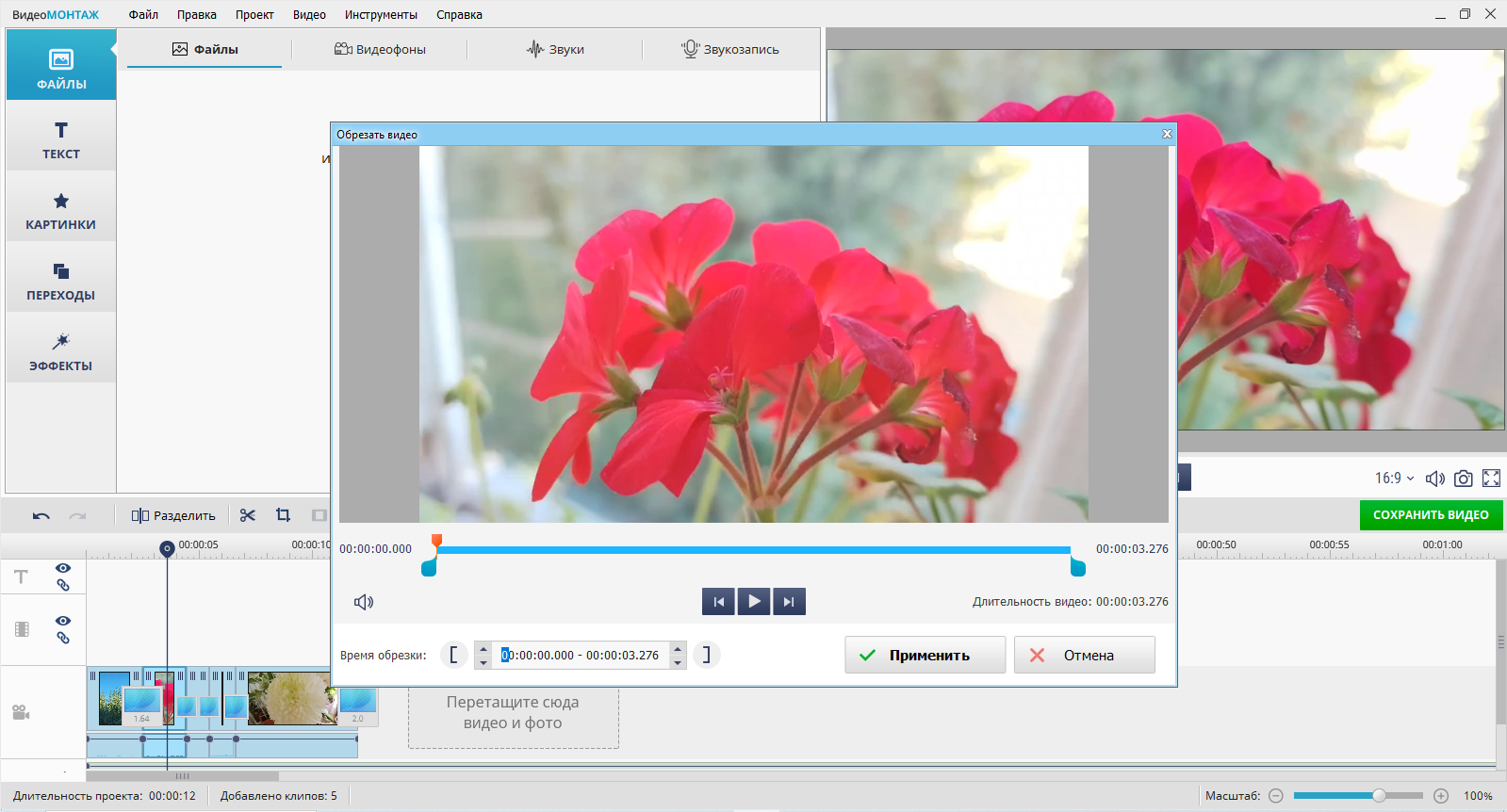Hide the text track with eye icon
The height and width of the screenshot is (812, 1507).
click(63, 568)
